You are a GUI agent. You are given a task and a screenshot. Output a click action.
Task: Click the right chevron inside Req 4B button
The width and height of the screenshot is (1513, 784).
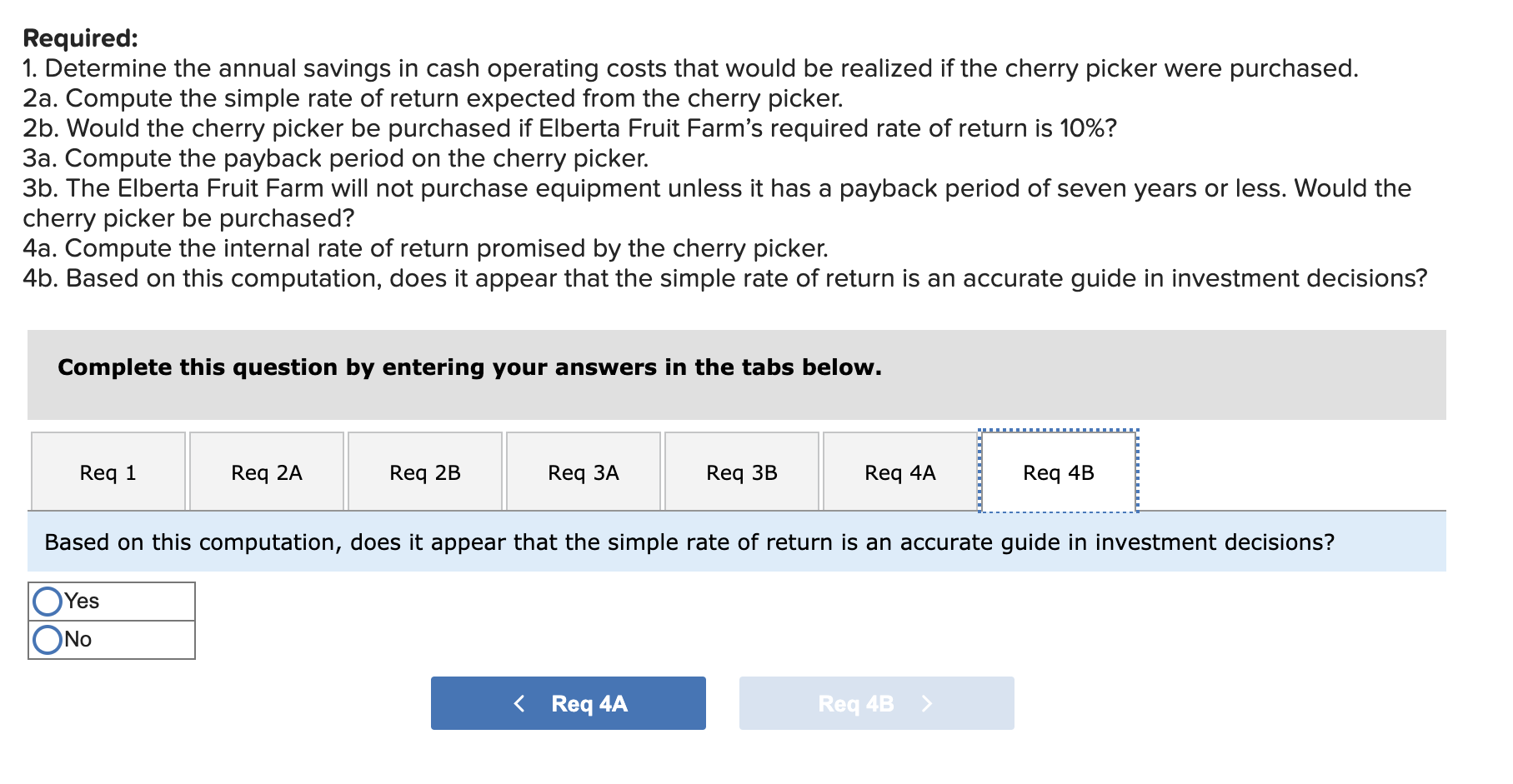tap(928, 702)
